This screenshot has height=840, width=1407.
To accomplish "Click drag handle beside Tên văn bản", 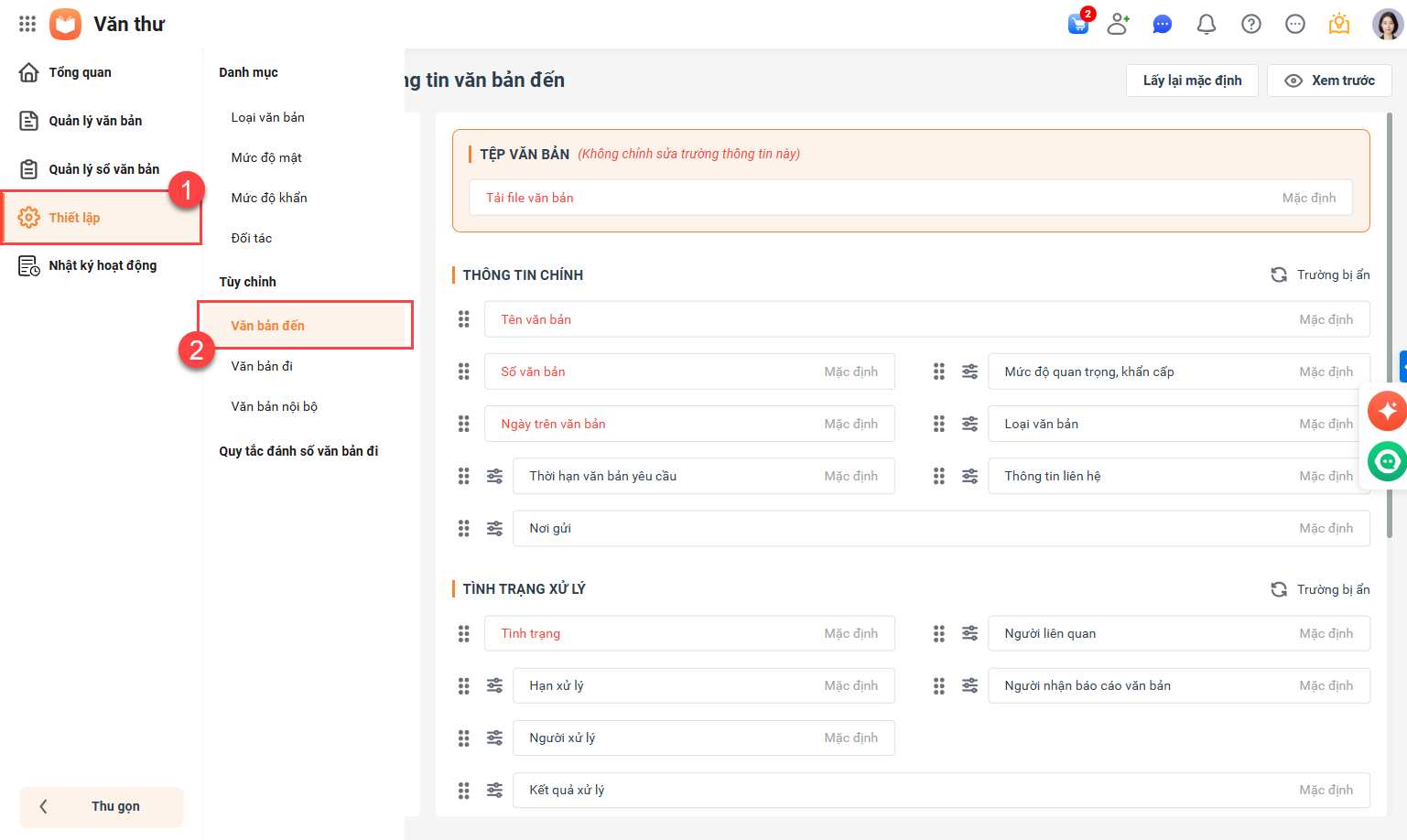I will [x=464, y=319].
